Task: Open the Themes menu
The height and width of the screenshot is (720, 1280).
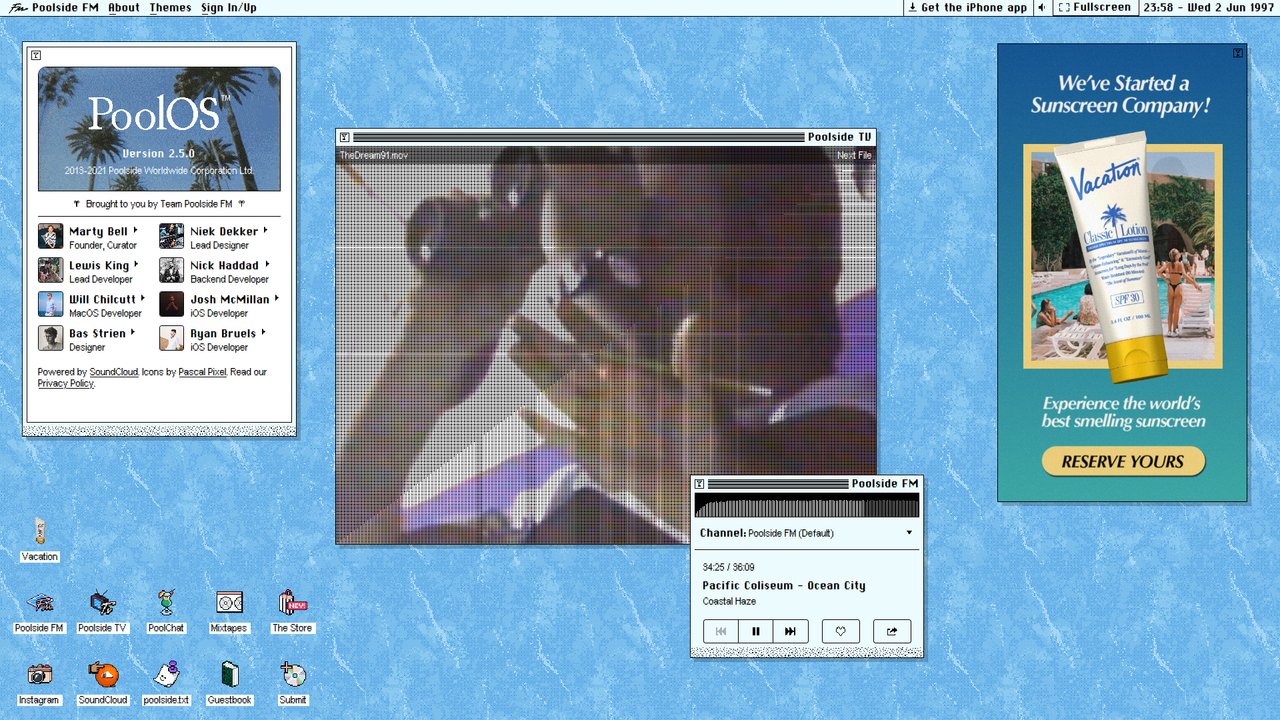Action: (x=170, y=8)
